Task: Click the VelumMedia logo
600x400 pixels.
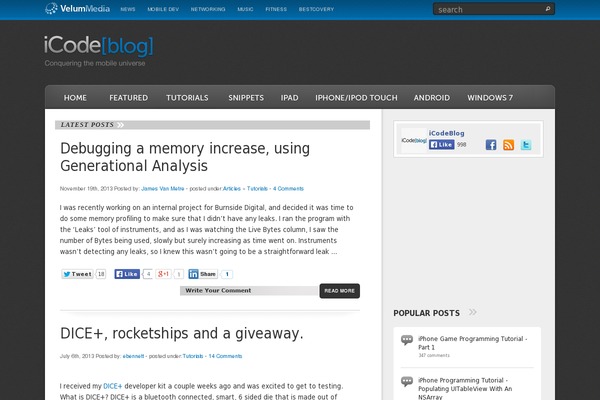Action: tap(77, 8)
